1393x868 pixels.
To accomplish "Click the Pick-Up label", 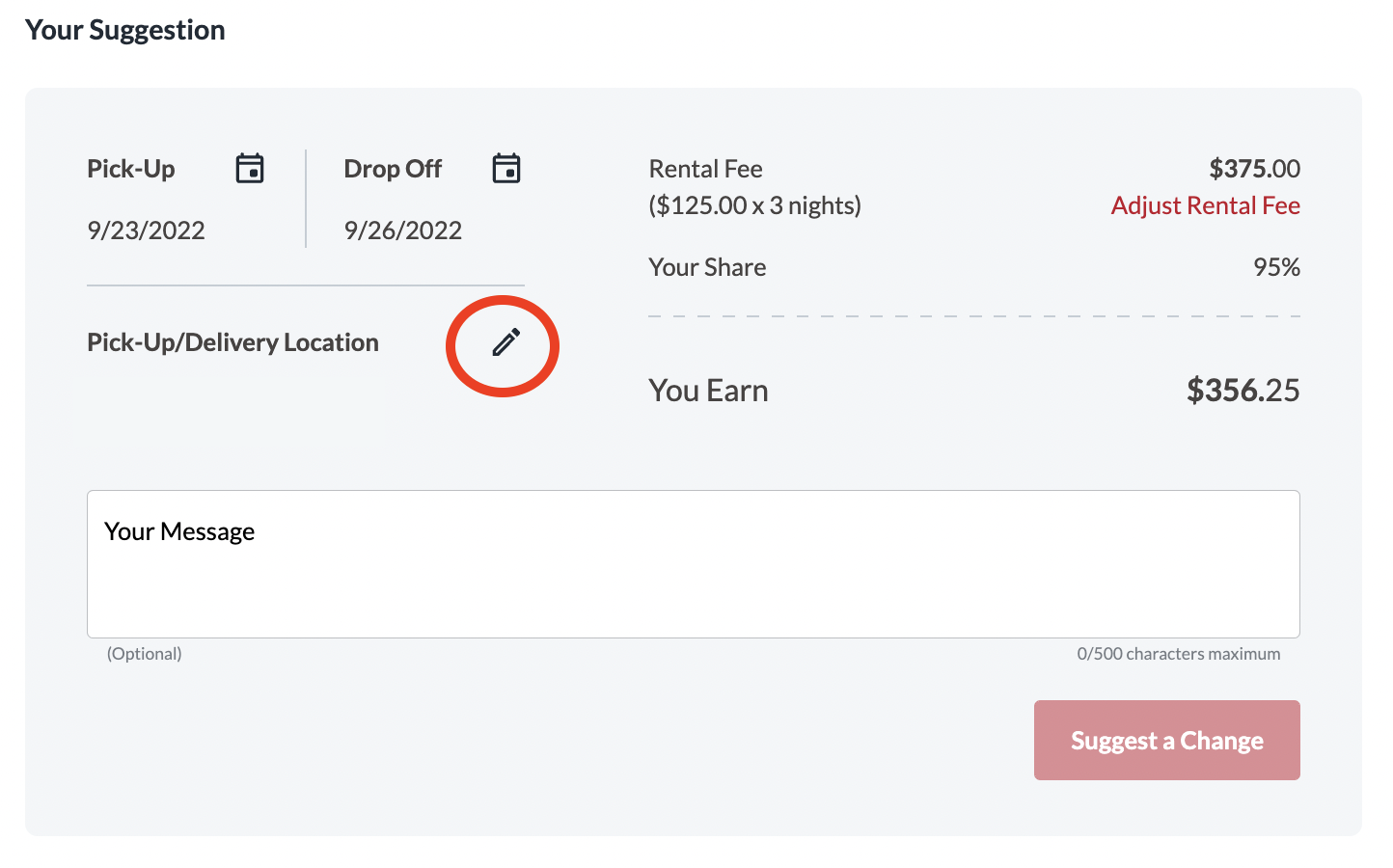I will (131, 169).
